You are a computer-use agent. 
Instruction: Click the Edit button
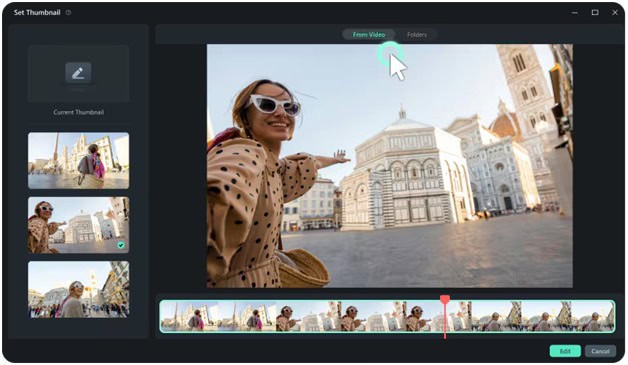(565, 351)
